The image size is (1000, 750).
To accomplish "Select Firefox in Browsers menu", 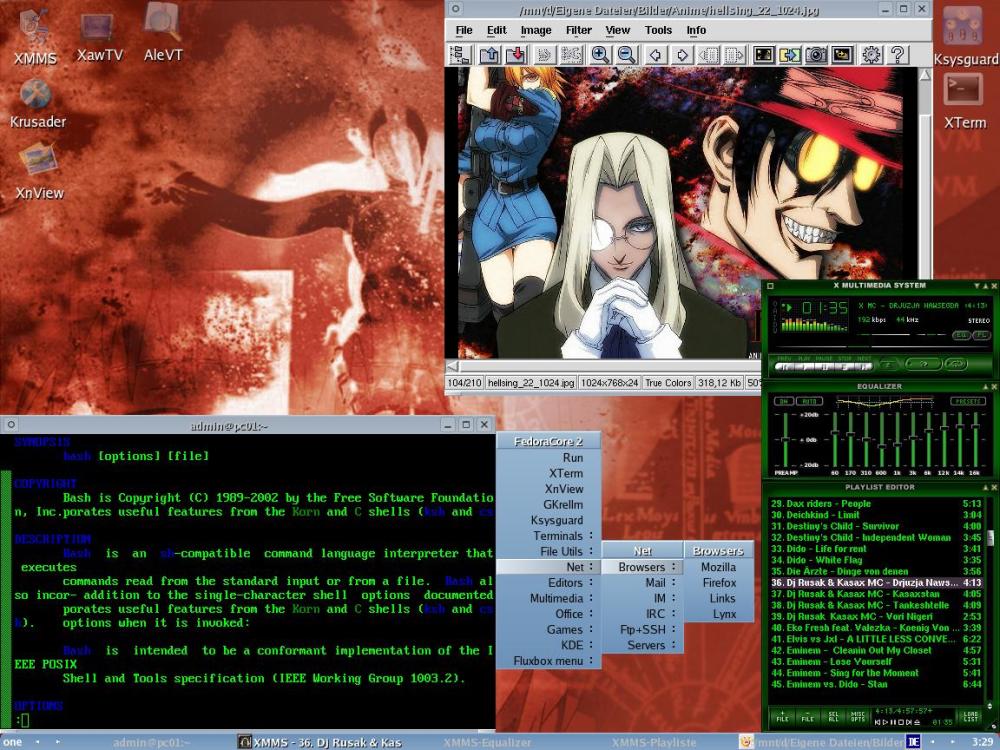I will tap(719, 582).
